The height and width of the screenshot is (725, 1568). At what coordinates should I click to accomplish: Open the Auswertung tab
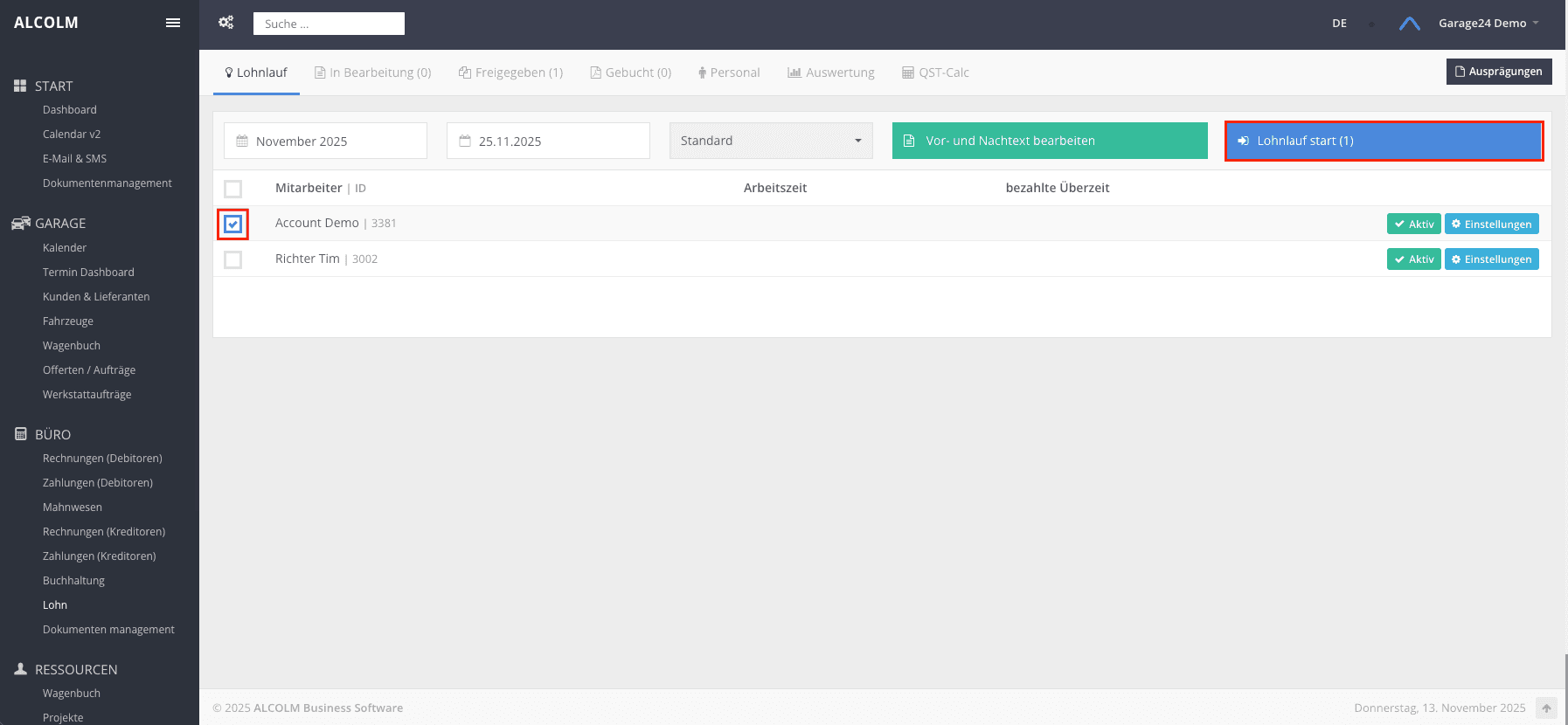(831, 72)
